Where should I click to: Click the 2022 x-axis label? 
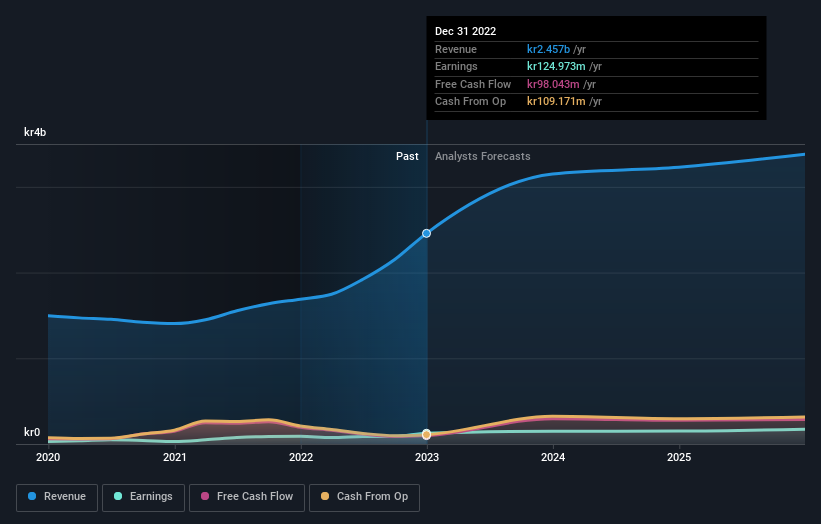click(x=301, y=458)
